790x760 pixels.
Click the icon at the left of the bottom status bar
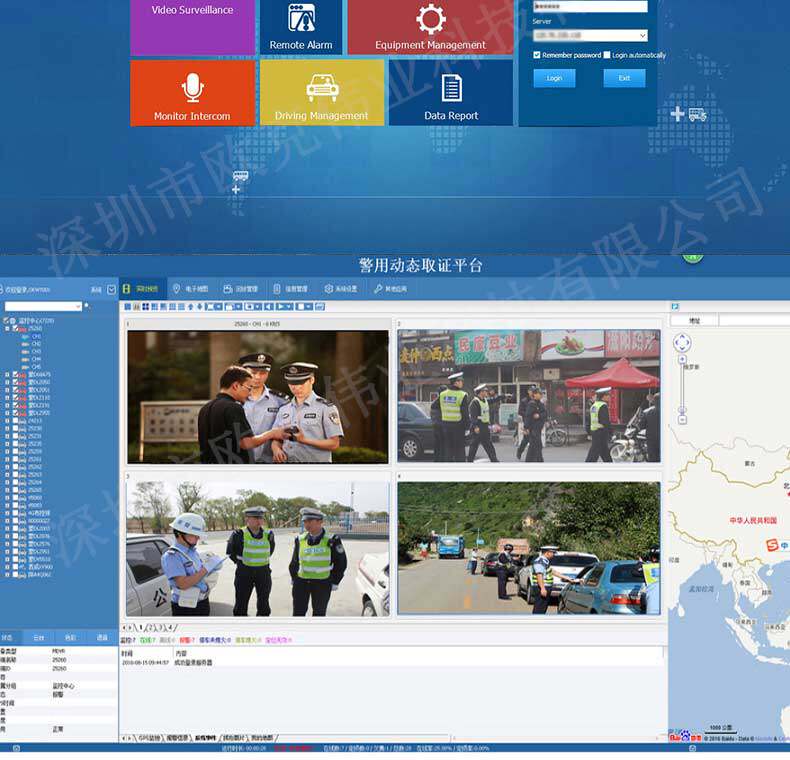click(x=16, y=749)
